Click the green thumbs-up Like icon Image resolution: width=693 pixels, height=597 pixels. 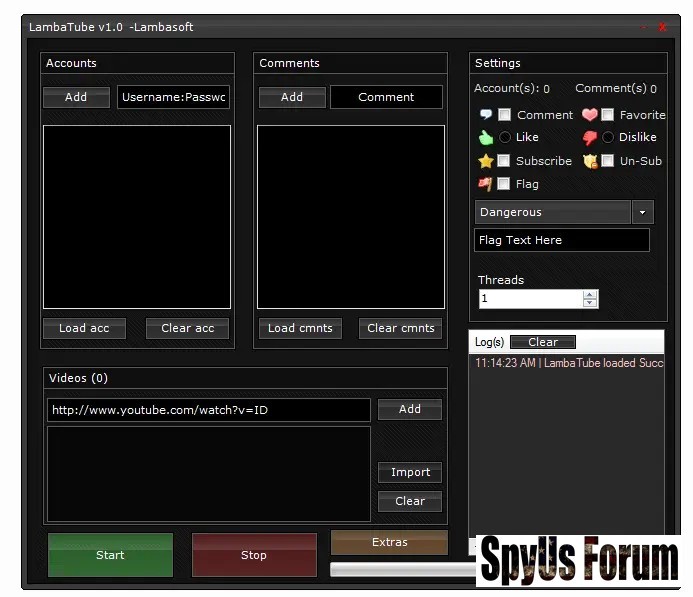[486, 138]
